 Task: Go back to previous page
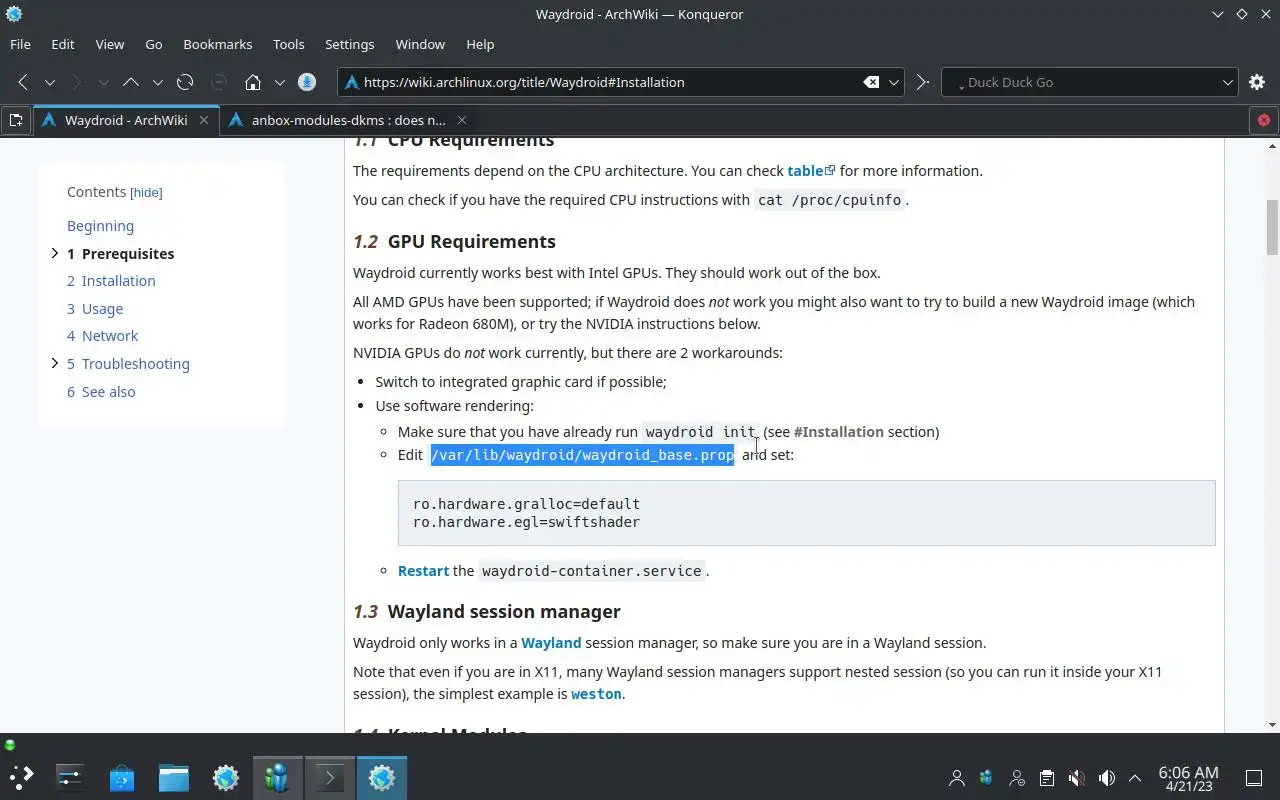click(x=23, y=82)
